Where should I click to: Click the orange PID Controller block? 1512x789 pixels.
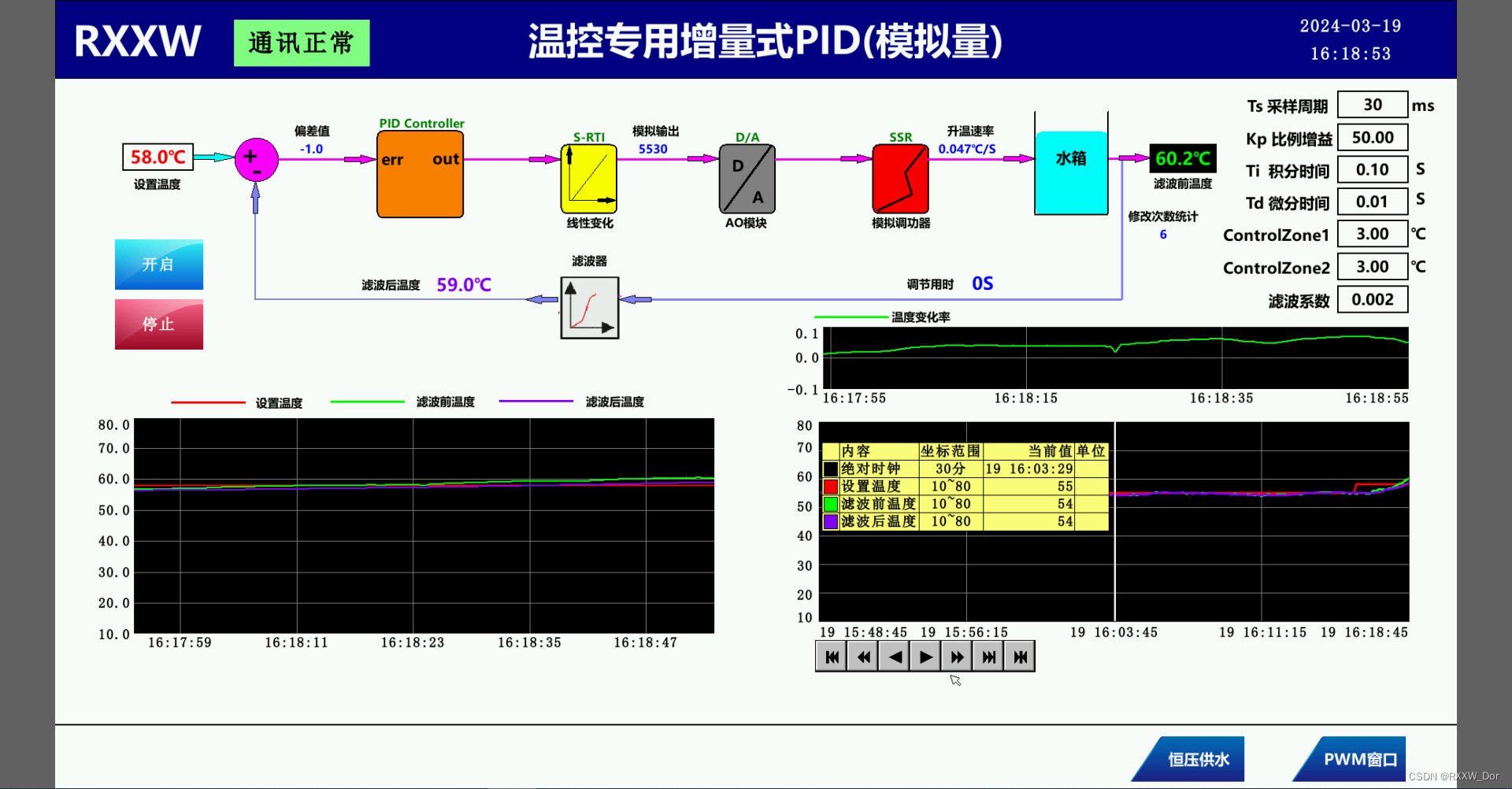(x=420, y=174)
